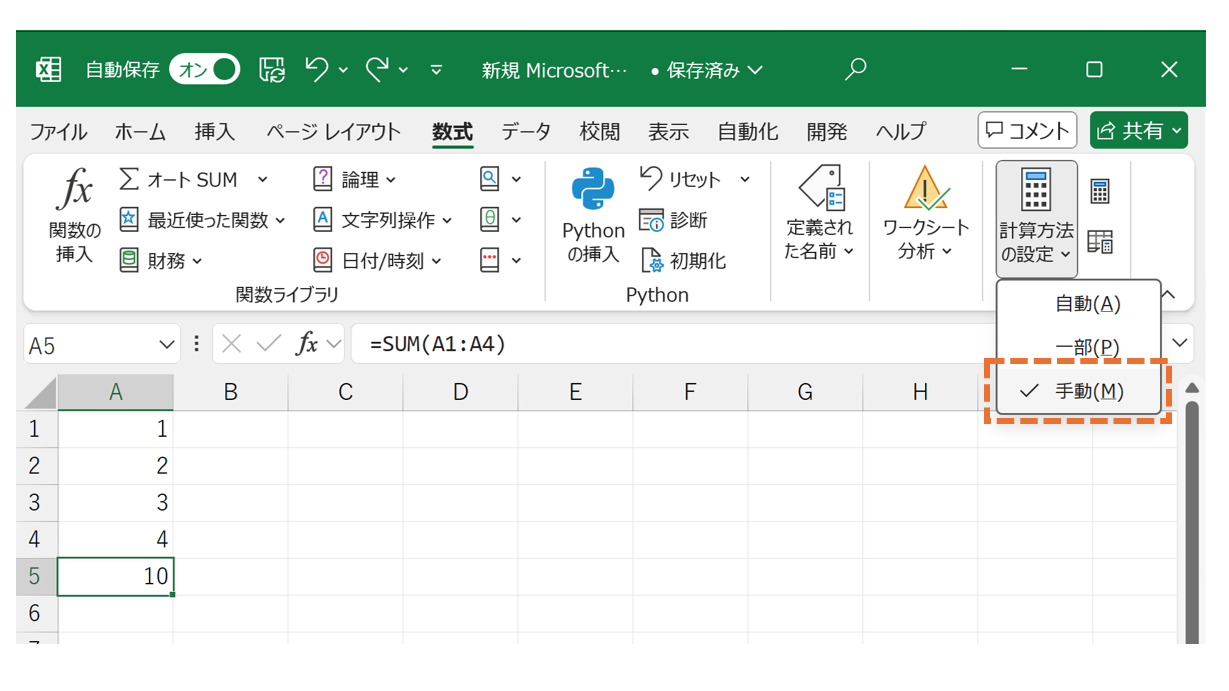Viewport: 1229px width, 691px height.
Task: Switch to Automate (自動化) tab
Action: click(748, 131)
